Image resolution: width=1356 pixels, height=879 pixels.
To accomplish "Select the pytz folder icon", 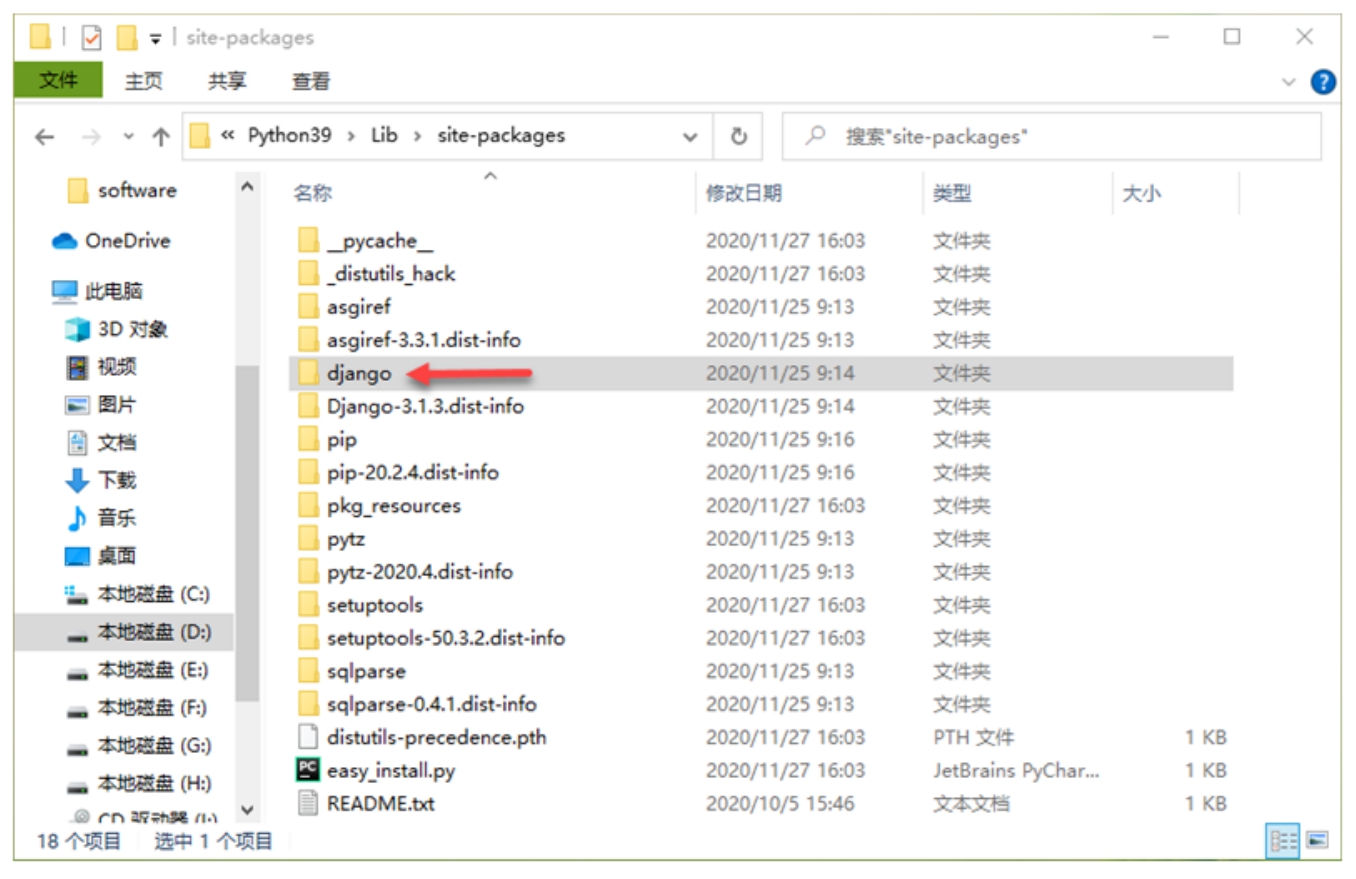I will pyautogui.click(x=309, y=538).
